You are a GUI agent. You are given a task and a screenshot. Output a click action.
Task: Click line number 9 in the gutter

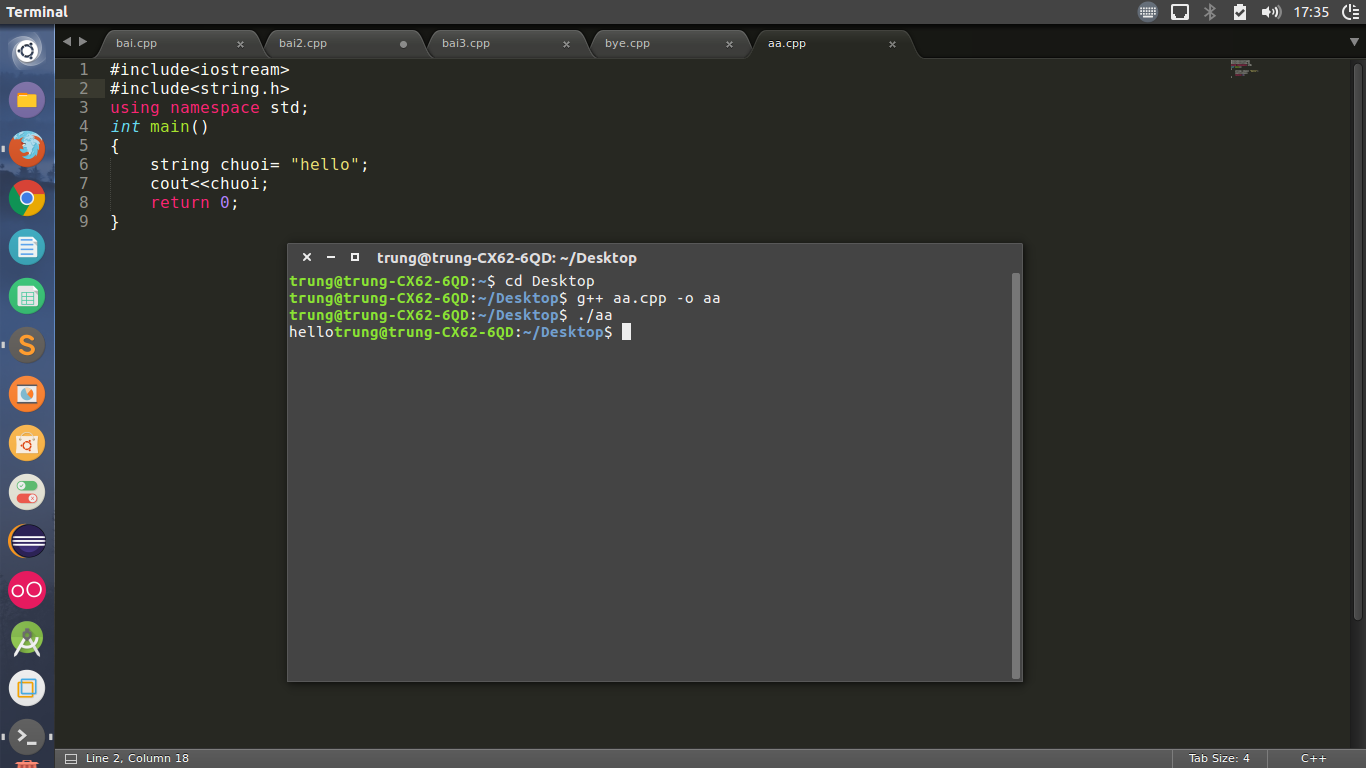point(84,221)
